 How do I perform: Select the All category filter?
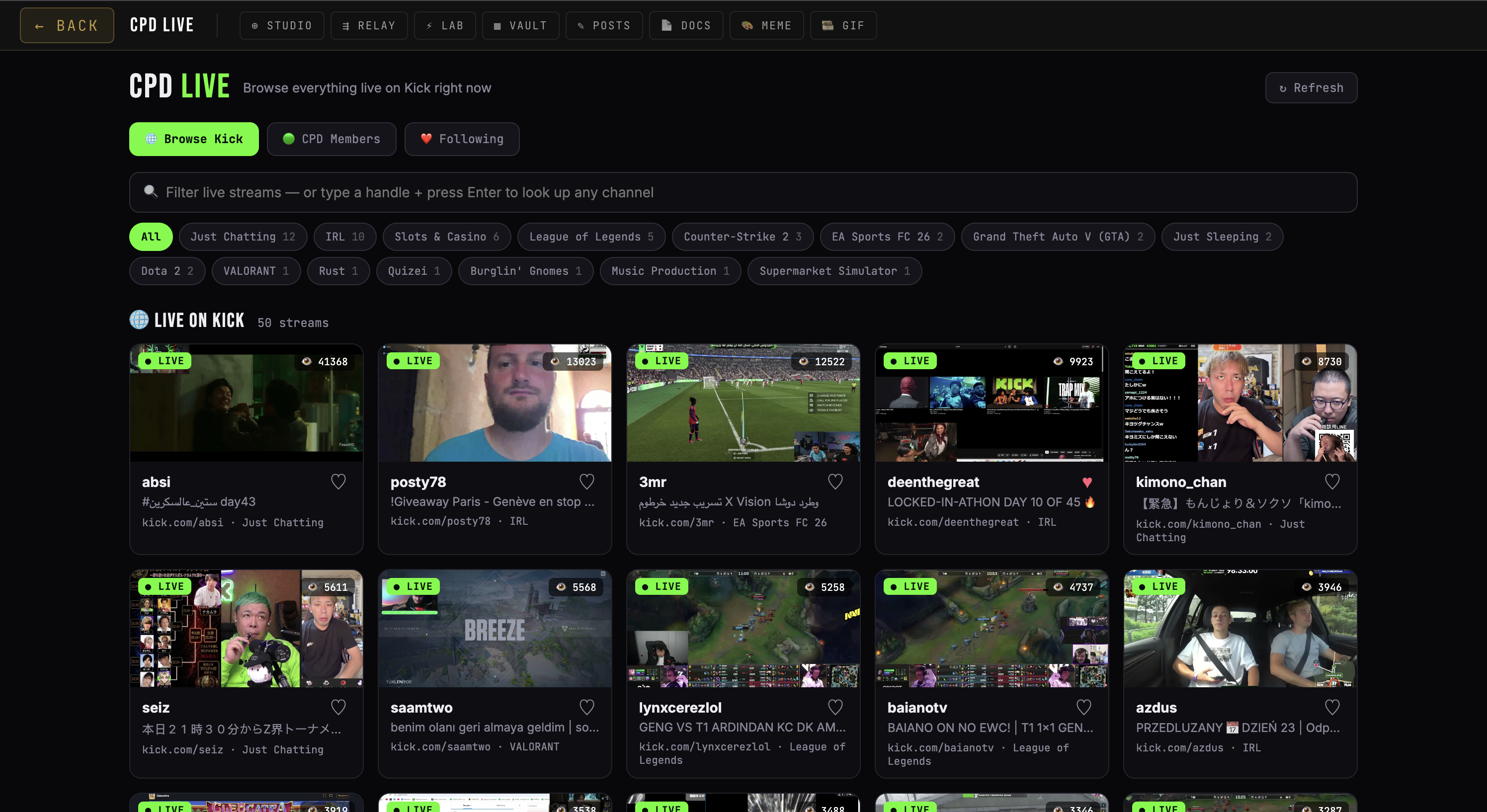pyautogui.click(x=151, y=237)
